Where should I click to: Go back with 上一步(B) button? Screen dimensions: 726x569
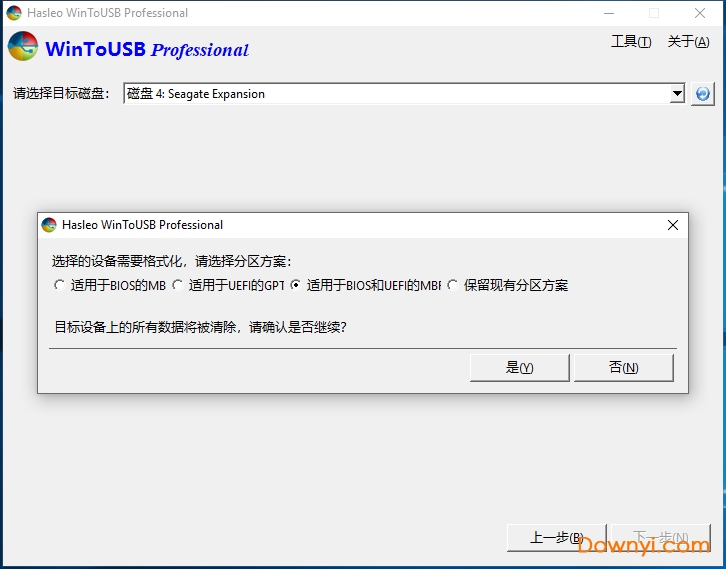(557, 538)
